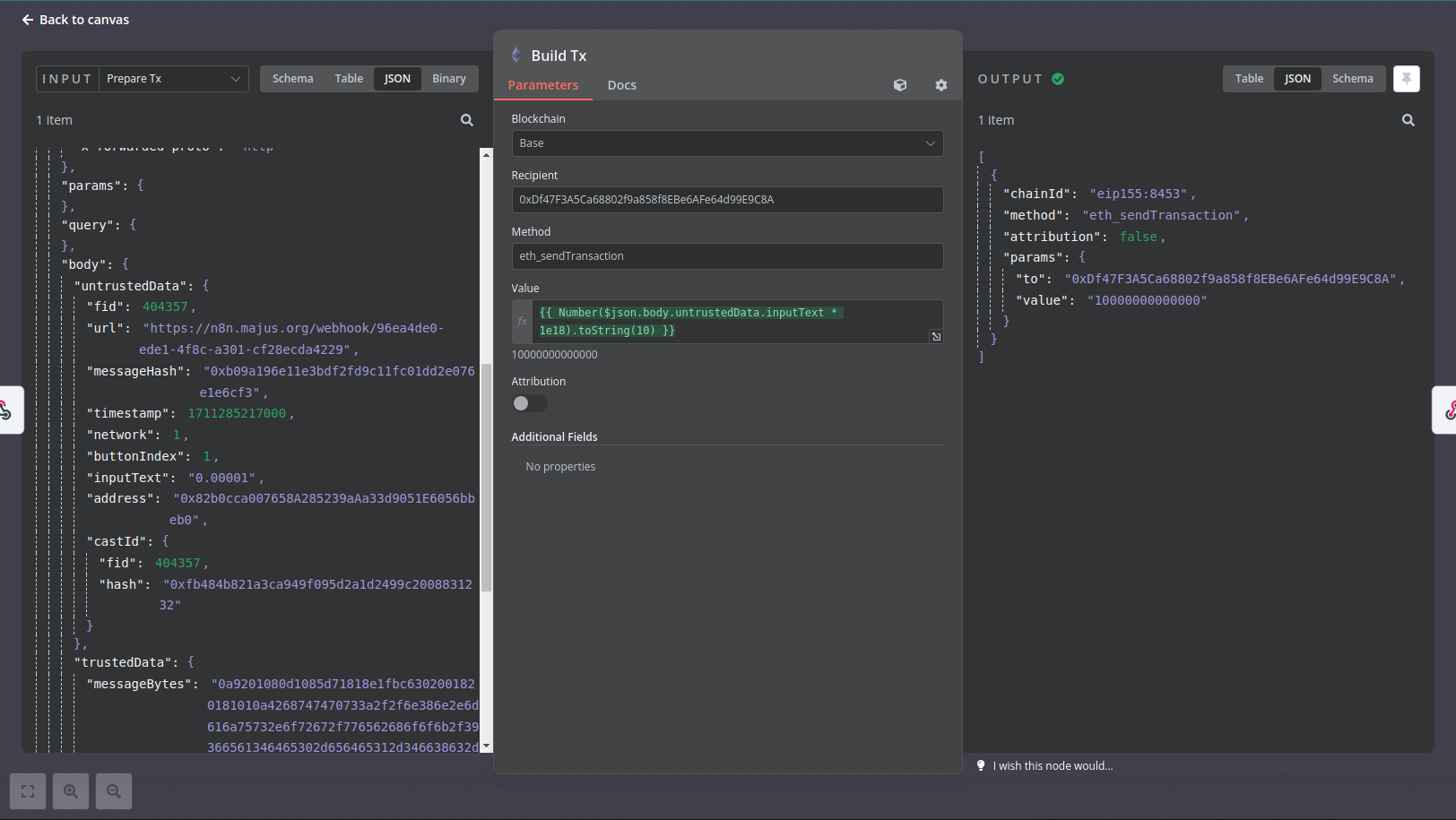The height and width of the screenshot is (820, 1456).
Task: Open node settings gear
Action: point(941,85)
